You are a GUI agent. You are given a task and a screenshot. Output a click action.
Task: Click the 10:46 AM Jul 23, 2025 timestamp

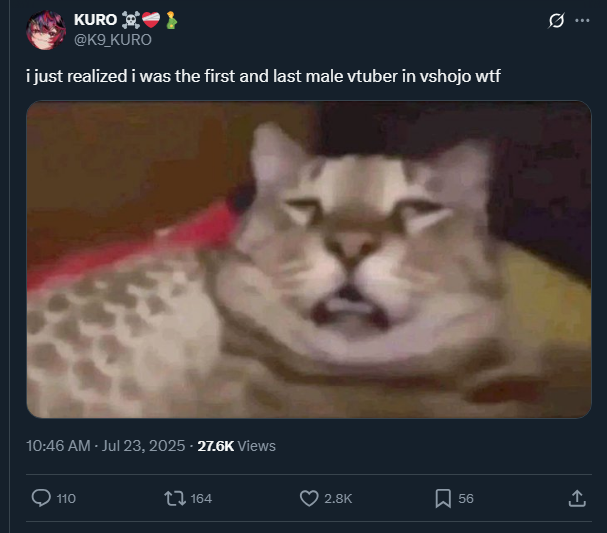tap(106, 446)
